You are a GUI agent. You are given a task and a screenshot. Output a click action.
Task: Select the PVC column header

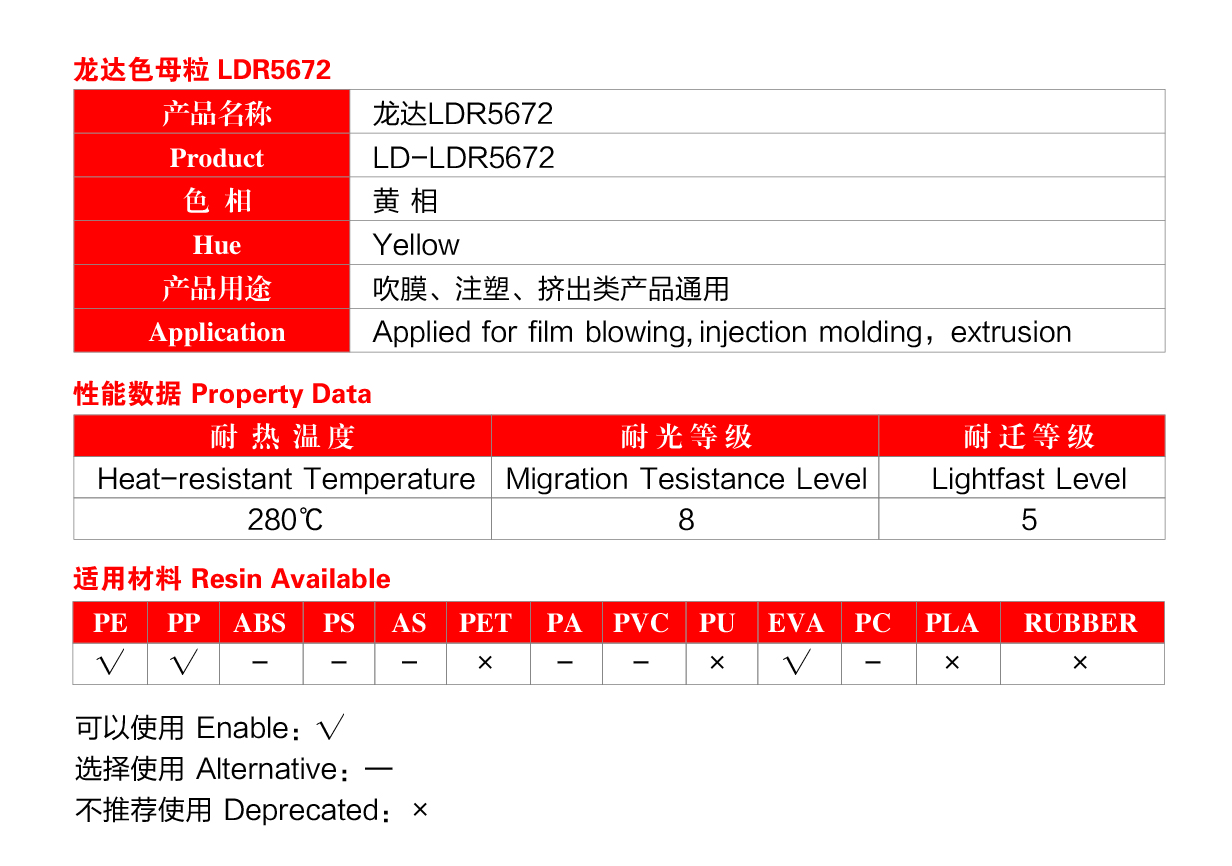click(x=641, y=623)
